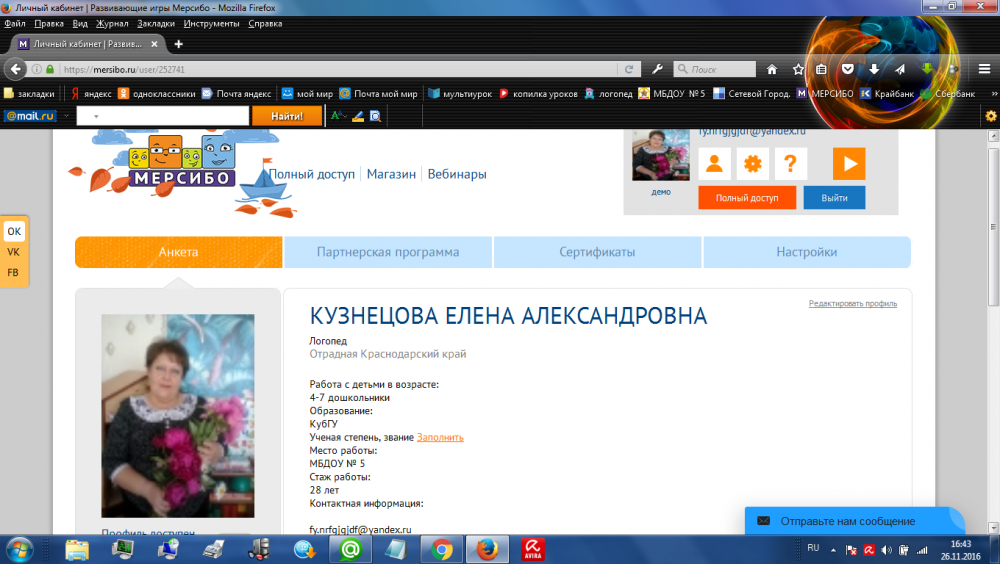This screenshot has height=564, width=1000.
Task: Open the мультиурок bookmark
Action: tap(460, 94)
